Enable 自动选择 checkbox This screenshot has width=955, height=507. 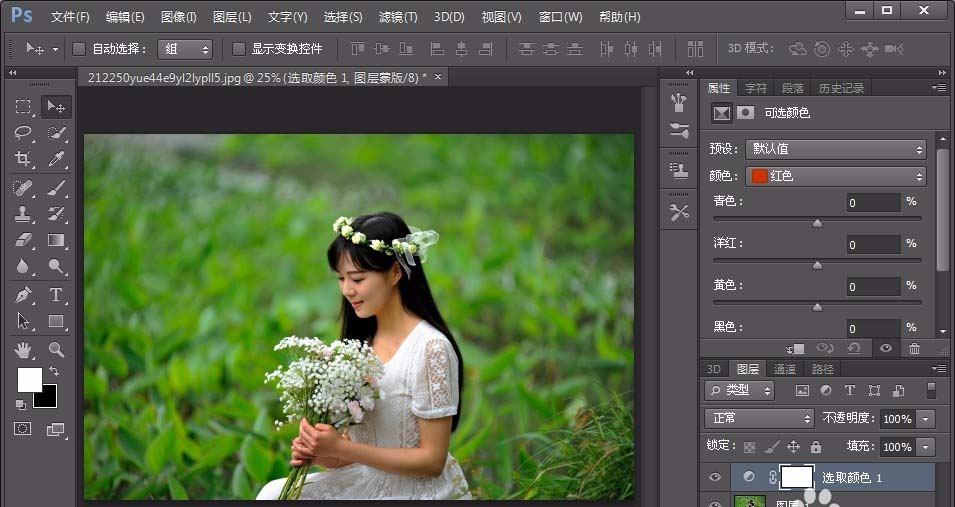[79, 49]
